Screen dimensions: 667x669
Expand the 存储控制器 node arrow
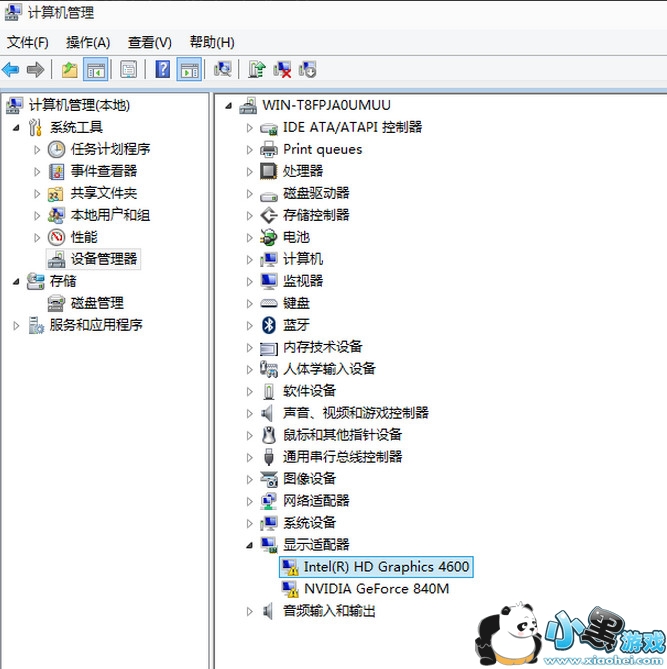tap(250, 215)
